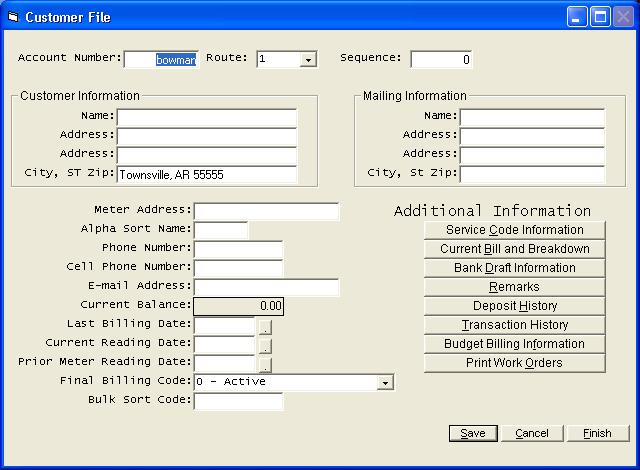This screenshot has height=470, width=640.
Task: Open Bank Draft Information
Action: point(514,268)
